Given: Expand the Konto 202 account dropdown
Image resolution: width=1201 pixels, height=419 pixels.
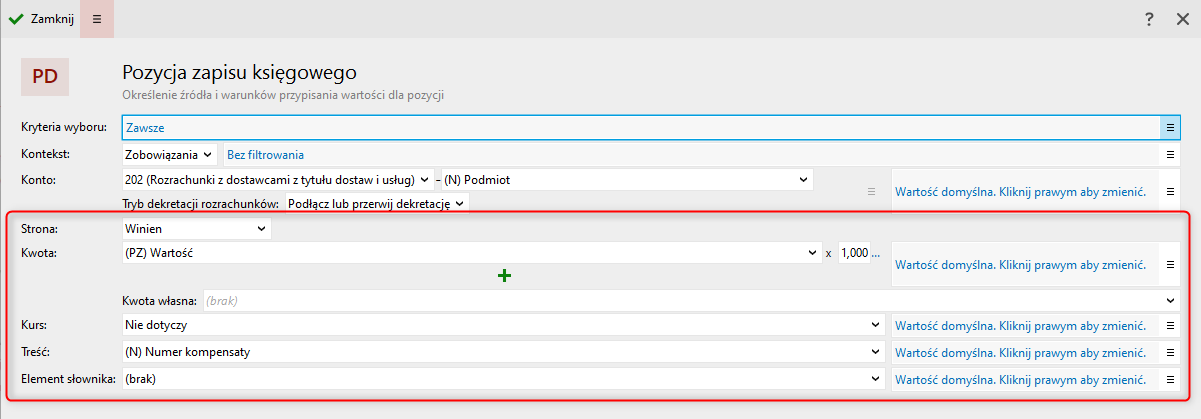Looking at the screenshot, I should click(x=278, y=179).
